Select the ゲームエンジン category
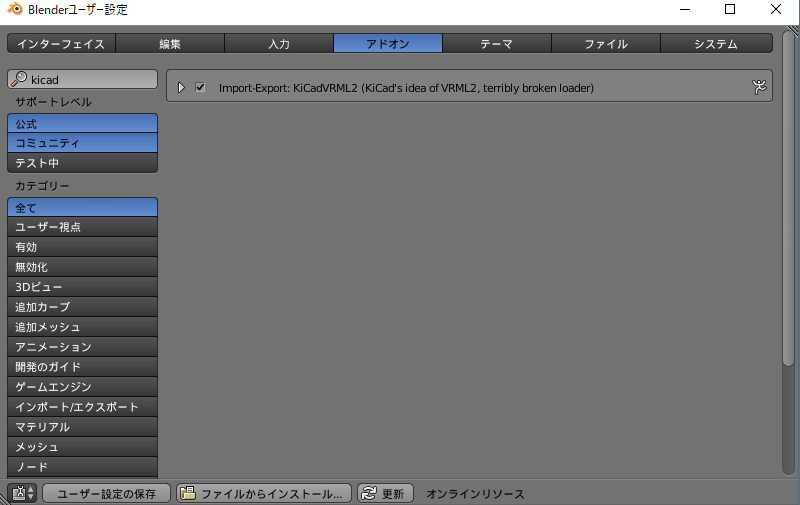Screen dimensions: 800x505 pyautogui.click(x=82, y=387)
